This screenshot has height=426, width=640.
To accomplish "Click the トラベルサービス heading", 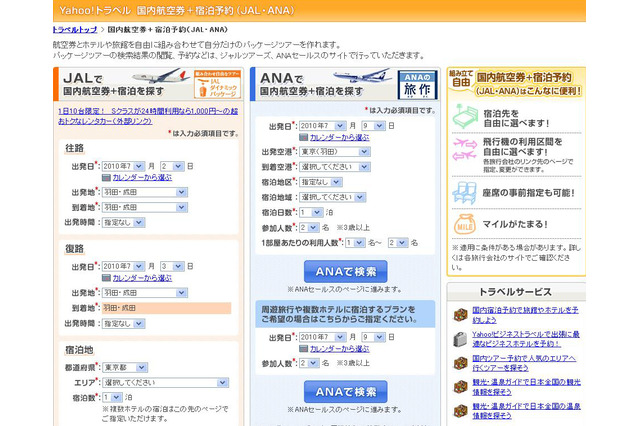I will pos(515,292).
